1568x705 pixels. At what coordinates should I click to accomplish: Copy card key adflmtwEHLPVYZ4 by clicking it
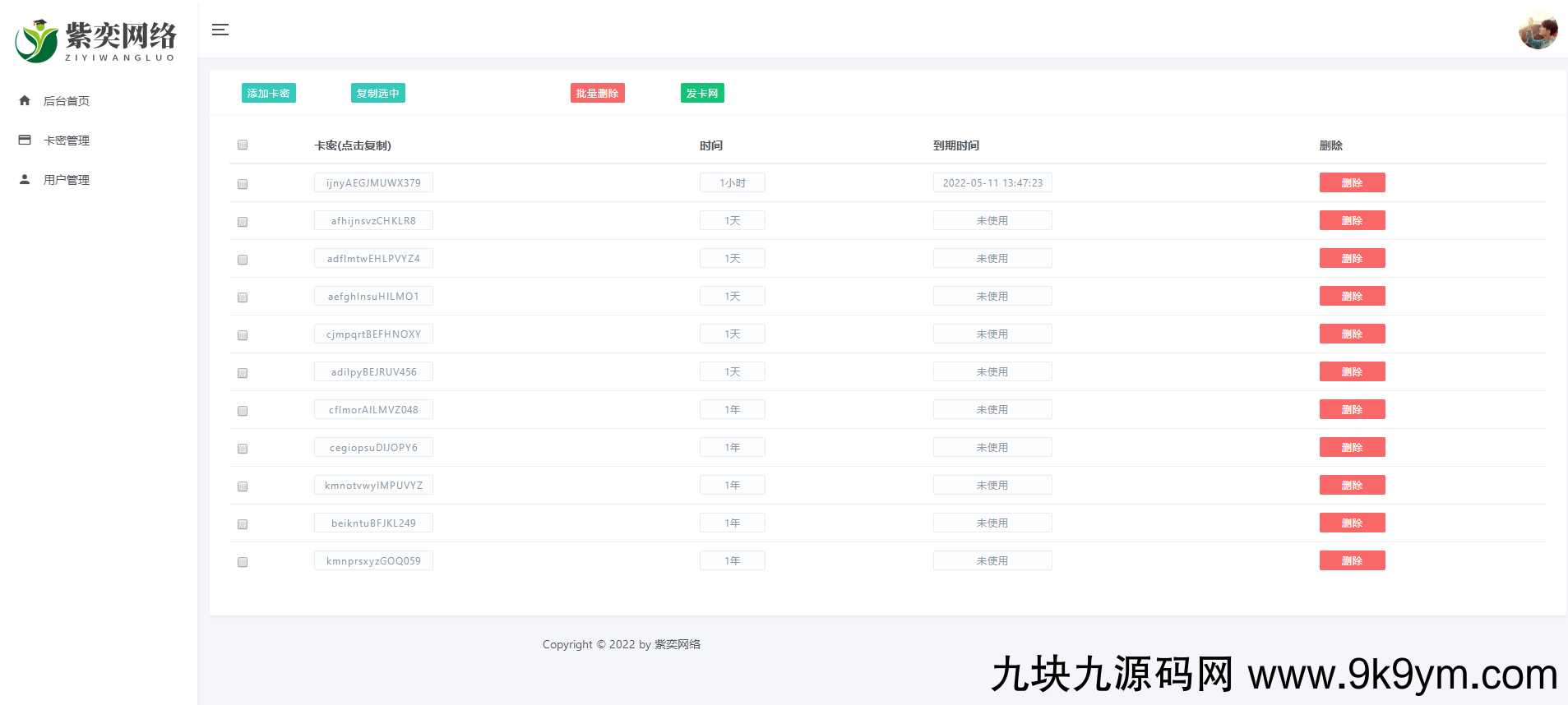tap(373, 258)
